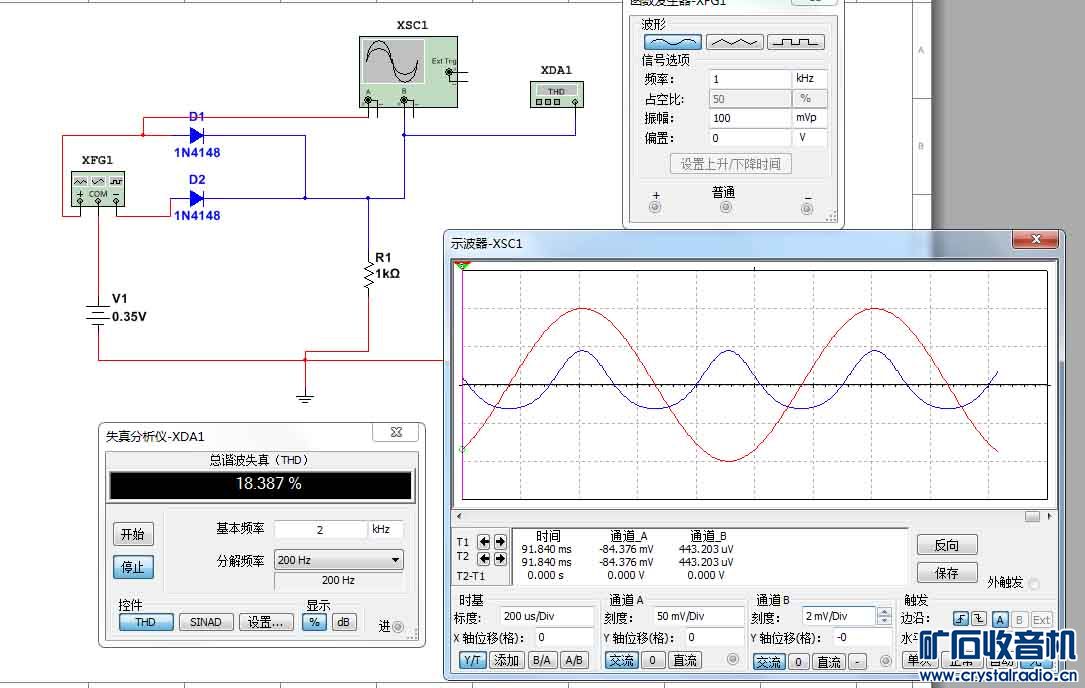Switch timebase mode to A/B
The height and width of the screenshot is (688, 1085).
573,661
